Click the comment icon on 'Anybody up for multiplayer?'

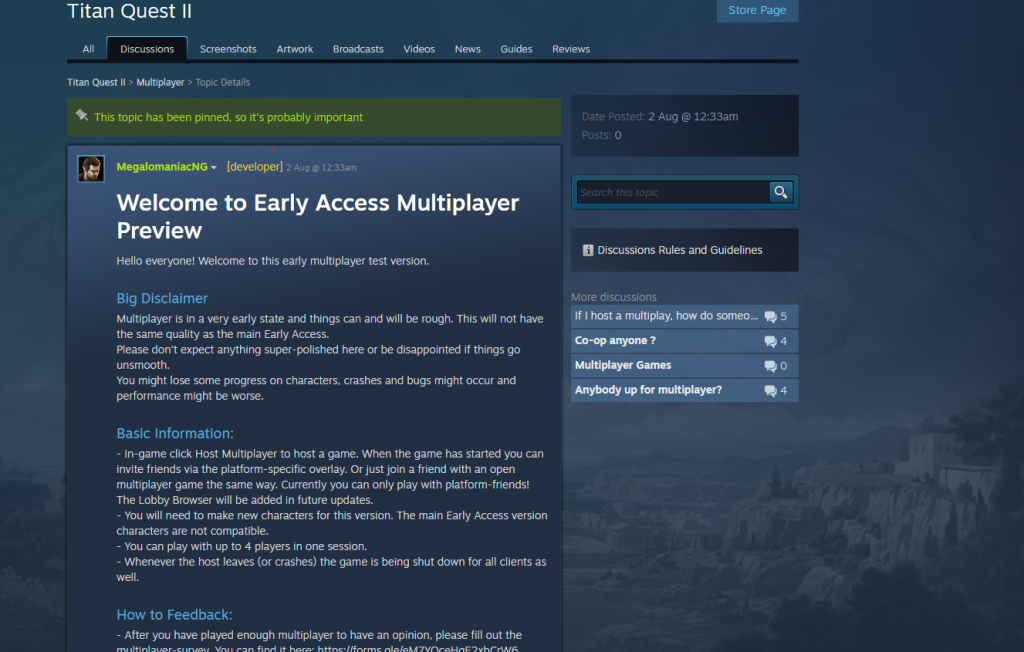click(x=769, y=390)
